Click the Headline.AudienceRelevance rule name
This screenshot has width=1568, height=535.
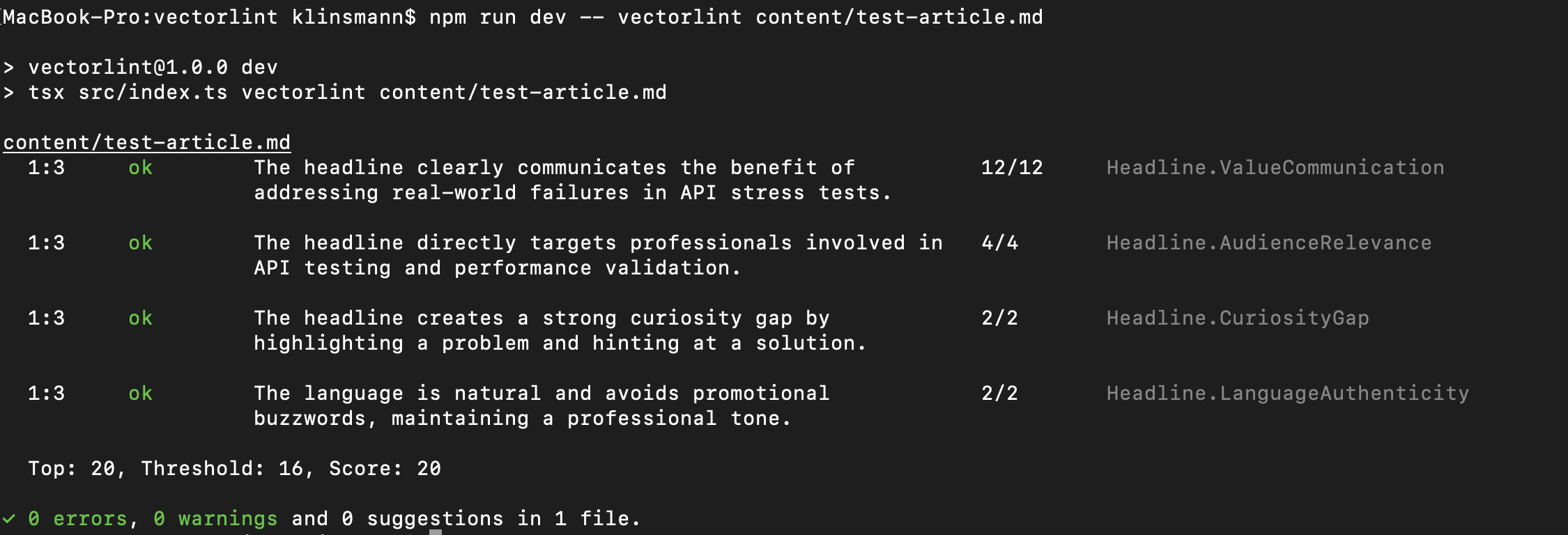pyautogui.click(x=1268, y=243)
